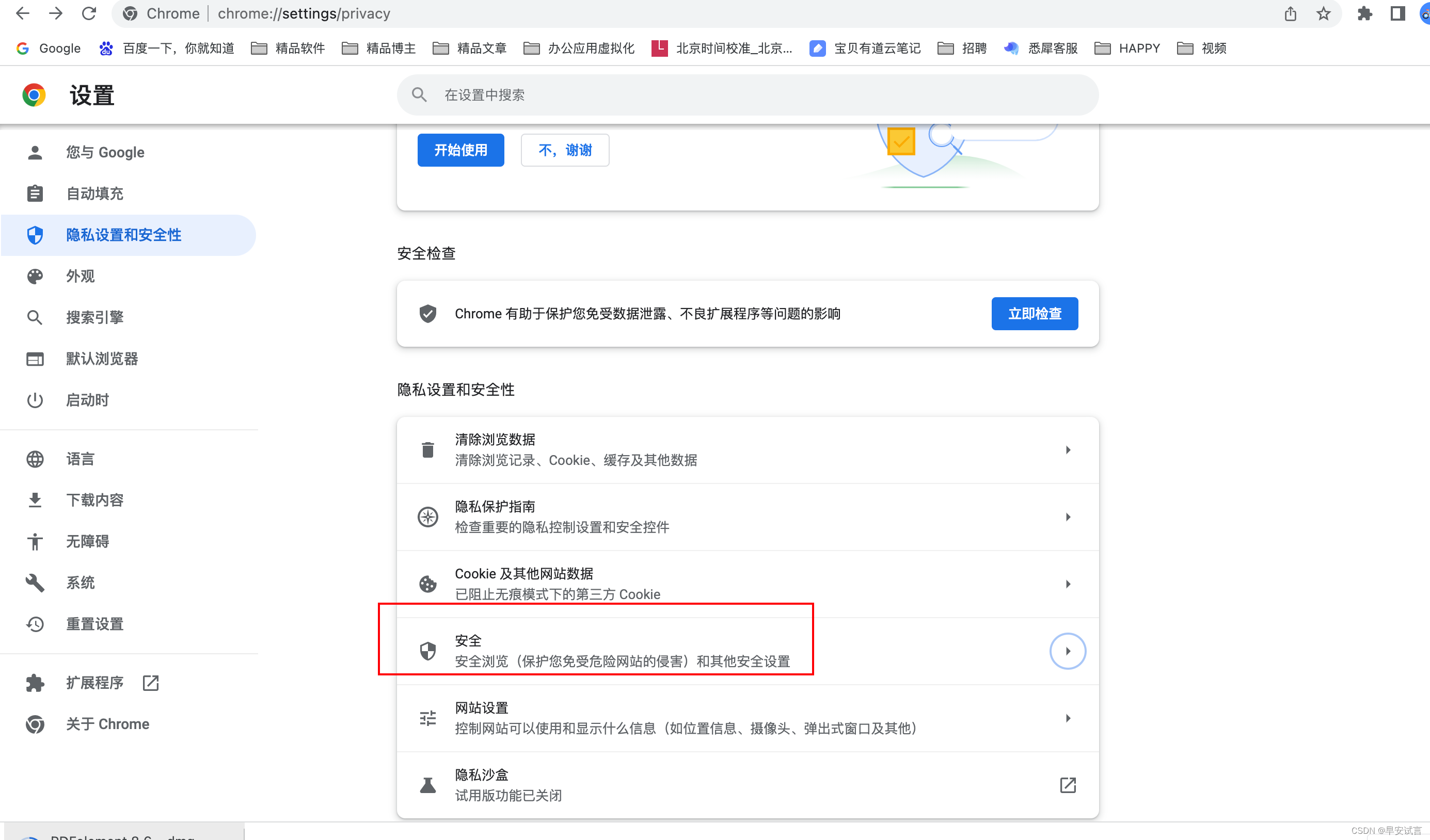Expand 清除浏览数据 arrow
The width and height of the screenshot is (1430, 840).
coord(1068,450)
